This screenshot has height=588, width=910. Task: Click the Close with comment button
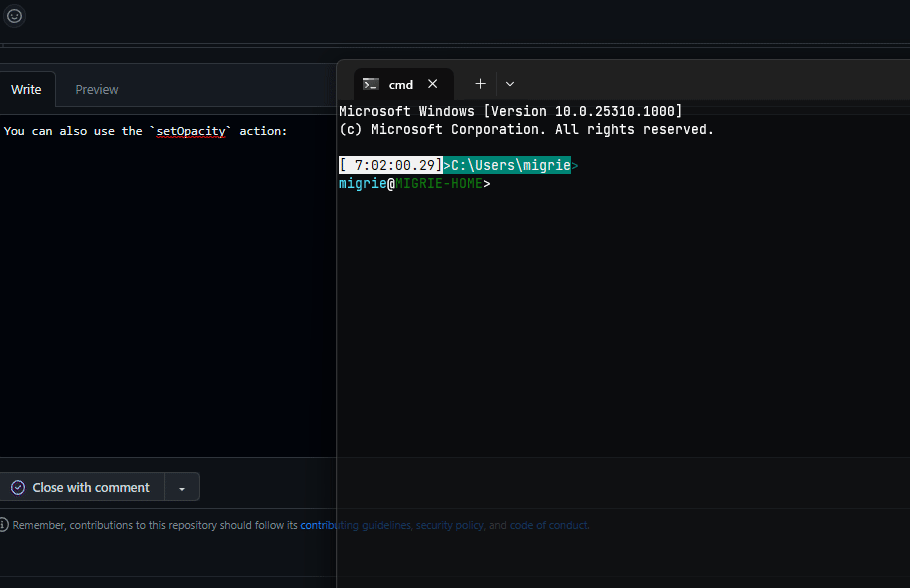point(92,487)
